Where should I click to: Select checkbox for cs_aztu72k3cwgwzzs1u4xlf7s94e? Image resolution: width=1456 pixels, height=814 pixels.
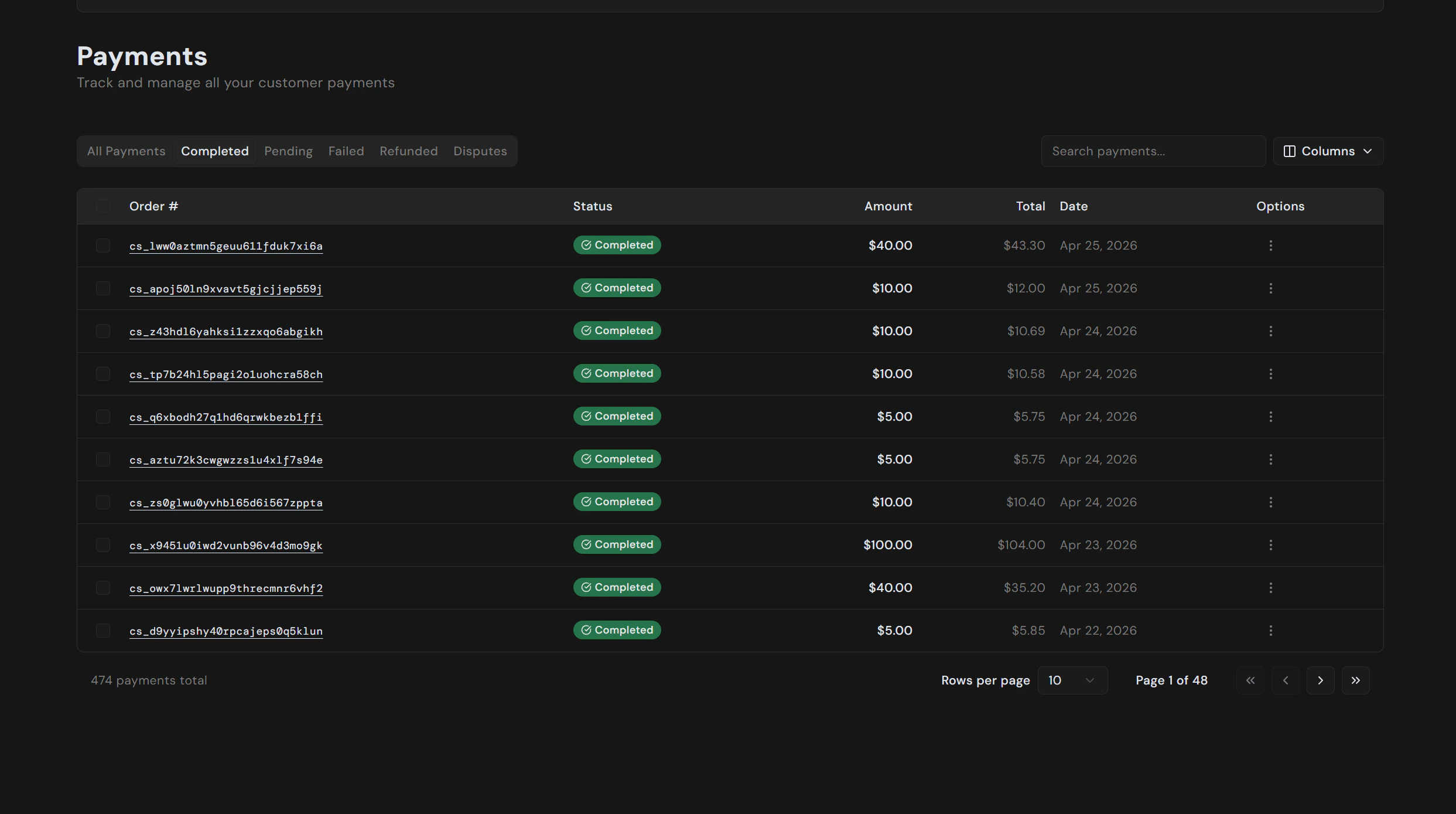pos(103,459)
